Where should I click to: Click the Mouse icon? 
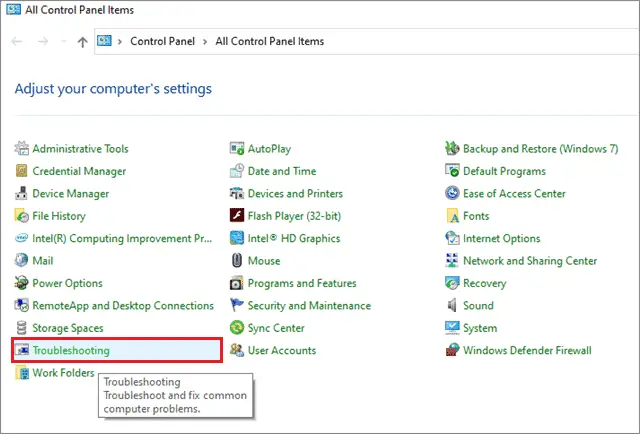click(x=237, y=260)
